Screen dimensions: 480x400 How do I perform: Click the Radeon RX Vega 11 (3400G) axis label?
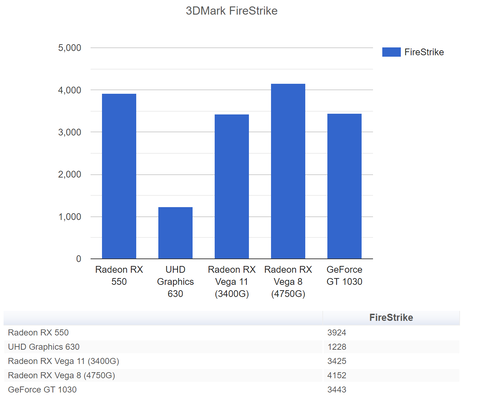click(x=232, y=282)
